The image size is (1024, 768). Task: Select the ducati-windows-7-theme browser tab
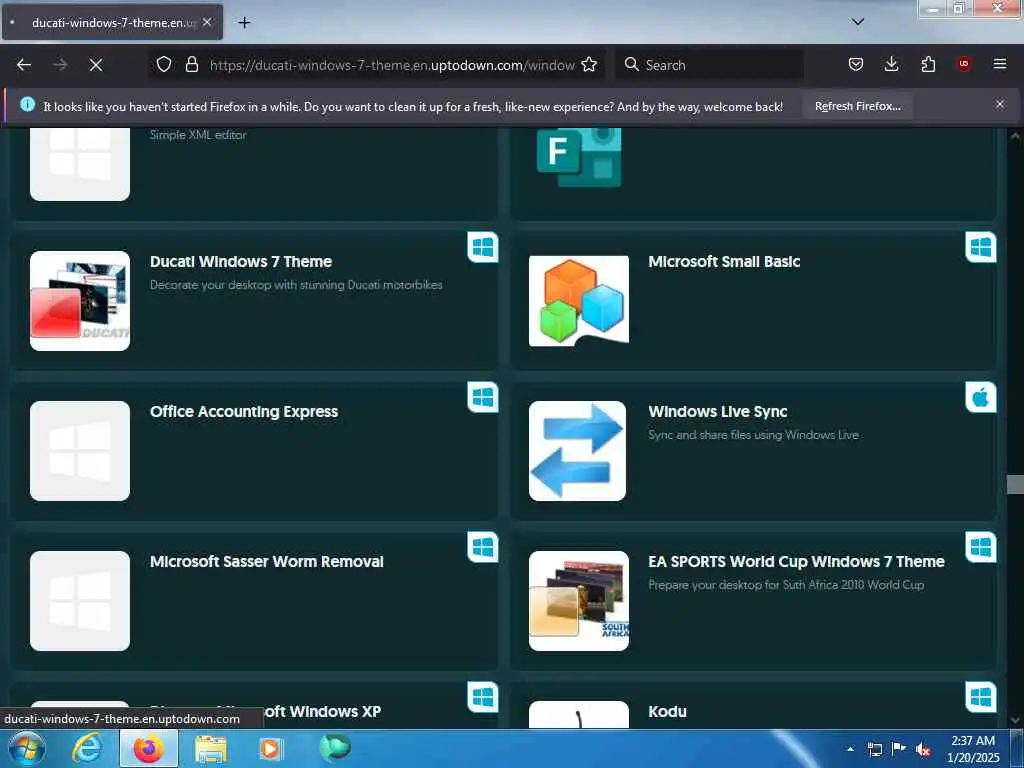click(112, 22)
